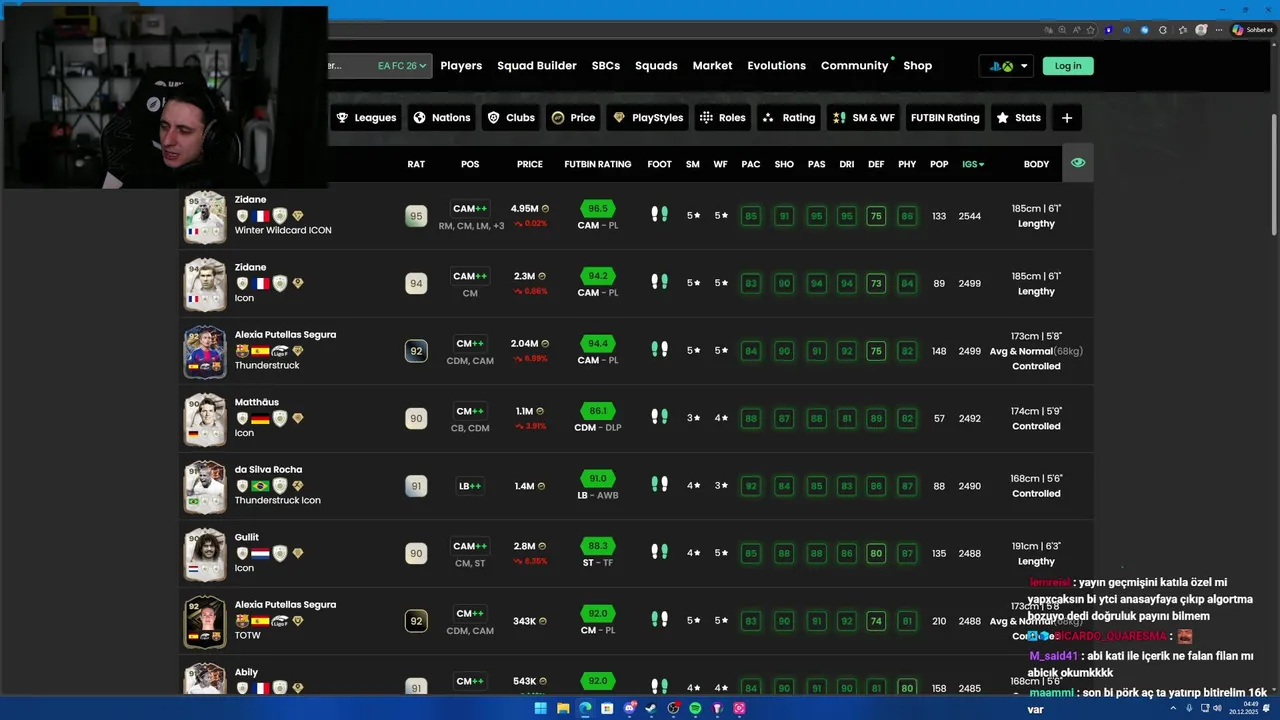Click the 95 rating badge in Zidane row
Image resolution: width=1280 pixels, height=720 pixels.
pyautogui.click(x=416, y=216)
